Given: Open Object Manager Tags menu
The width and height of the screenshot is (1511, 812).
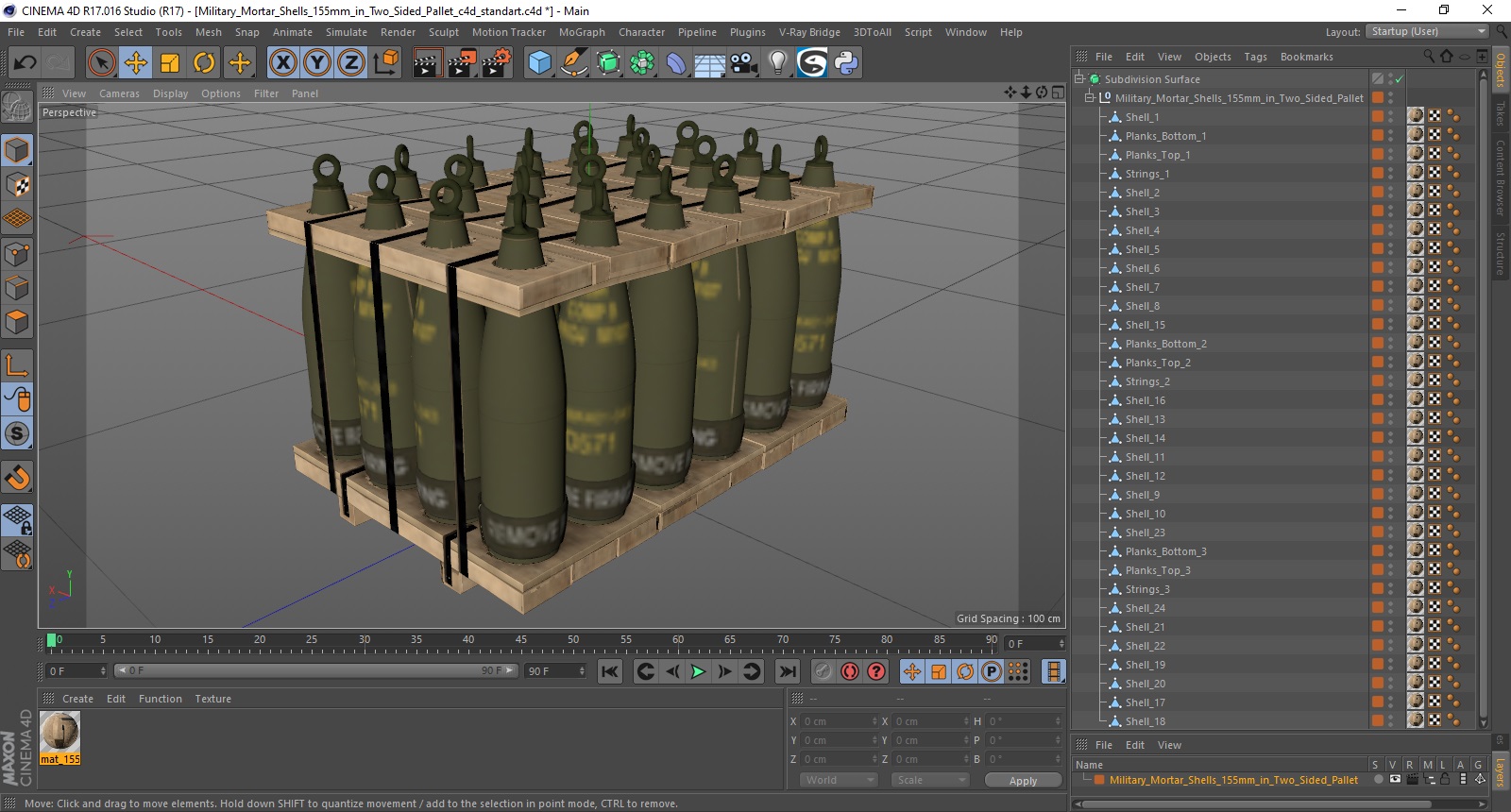Looking at the screenshot, I should click(1255, 57).
